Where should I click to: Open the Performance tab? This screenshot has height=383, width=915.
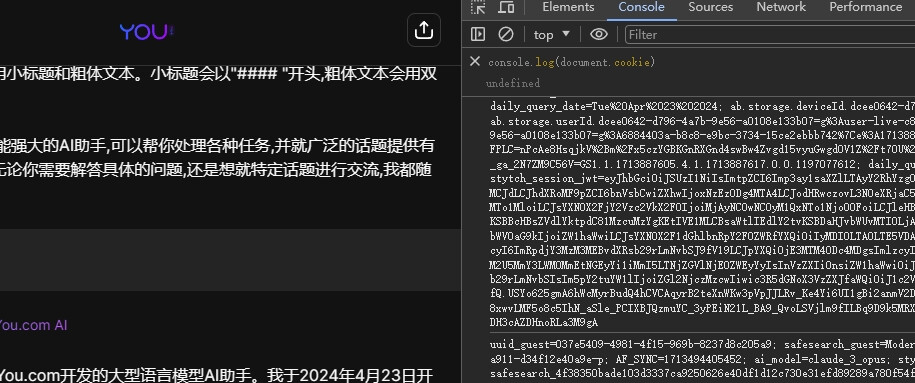[x=865, y=7]
